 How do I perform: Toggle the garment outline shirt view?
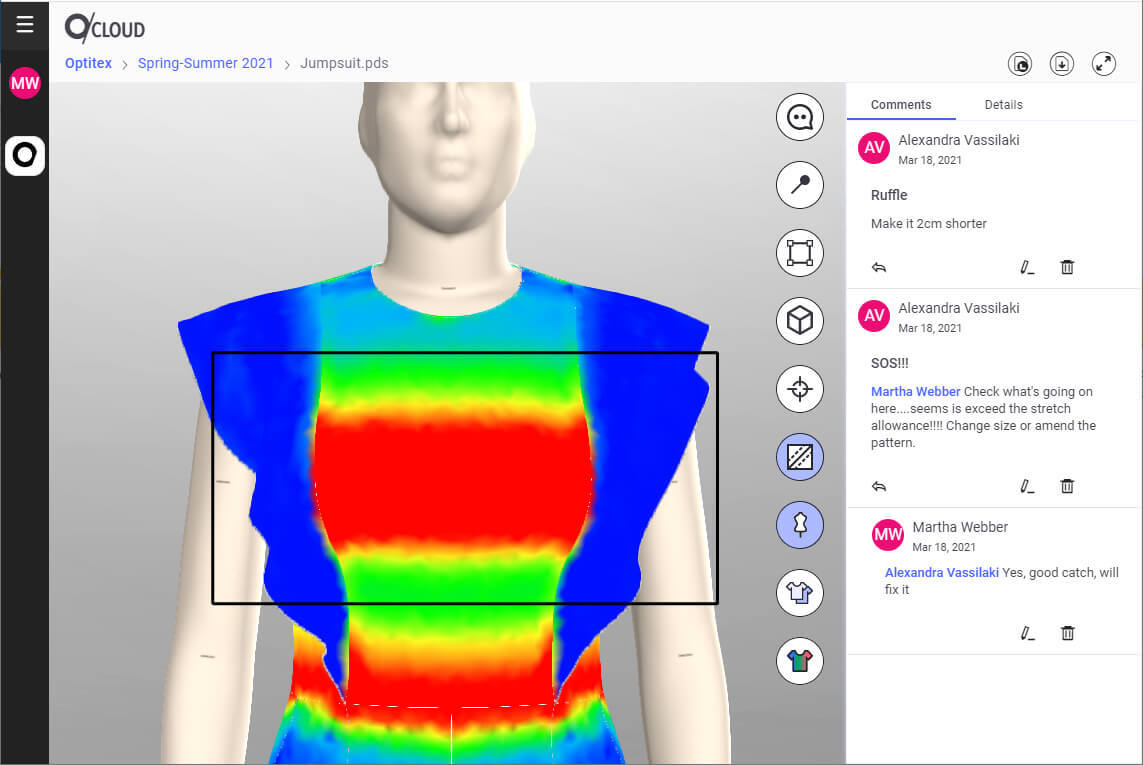click(799, 593)
